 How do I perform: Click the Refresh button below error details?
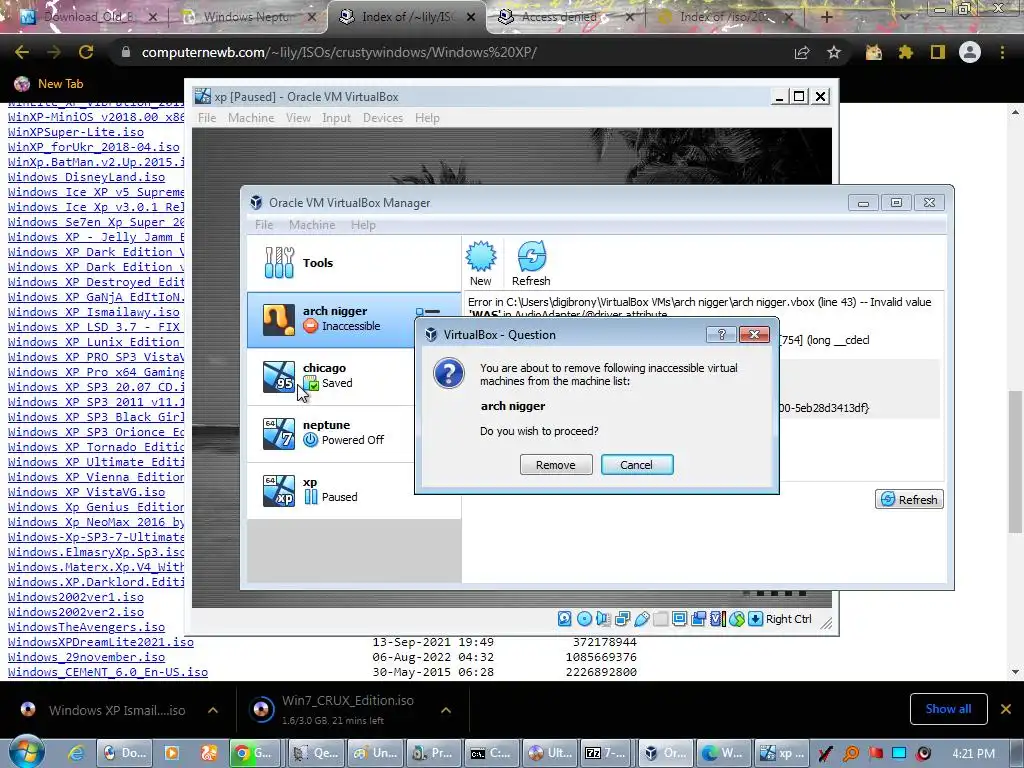coord(909,499)
